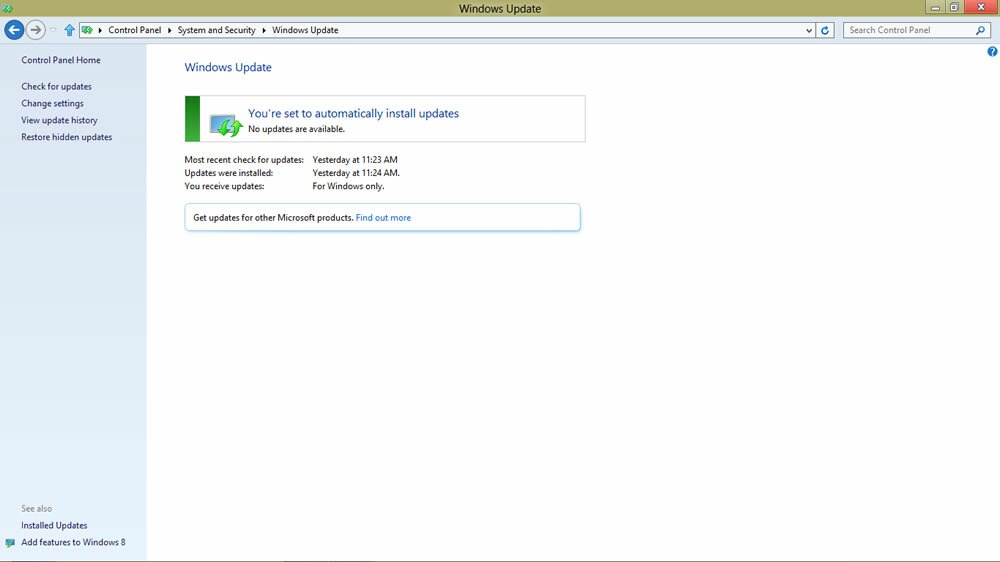Click "No updates are available." text

pos(297,129)
